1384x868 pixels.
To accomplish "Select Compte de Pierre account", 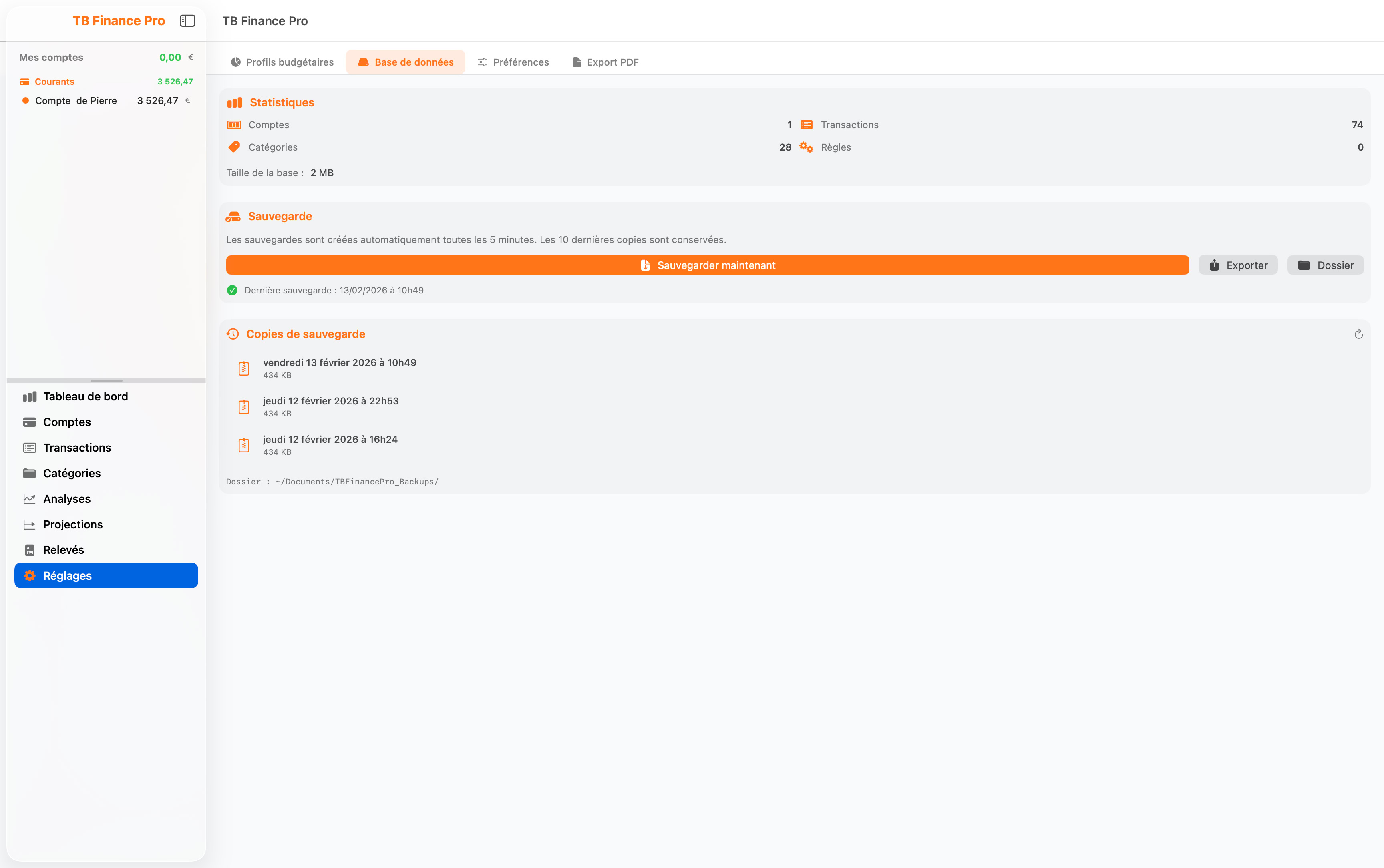I will click(76, 101).
